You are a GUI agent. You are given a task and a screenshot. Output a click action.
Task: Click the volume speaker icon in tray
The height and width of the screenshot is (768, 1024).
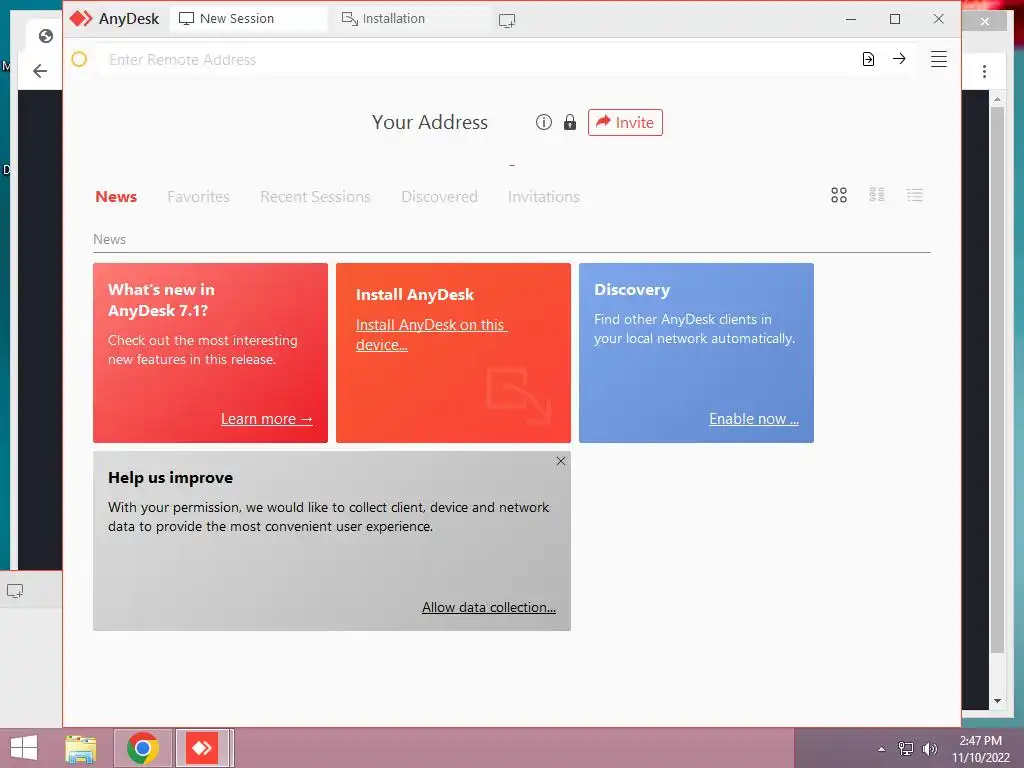coord(929,748)
